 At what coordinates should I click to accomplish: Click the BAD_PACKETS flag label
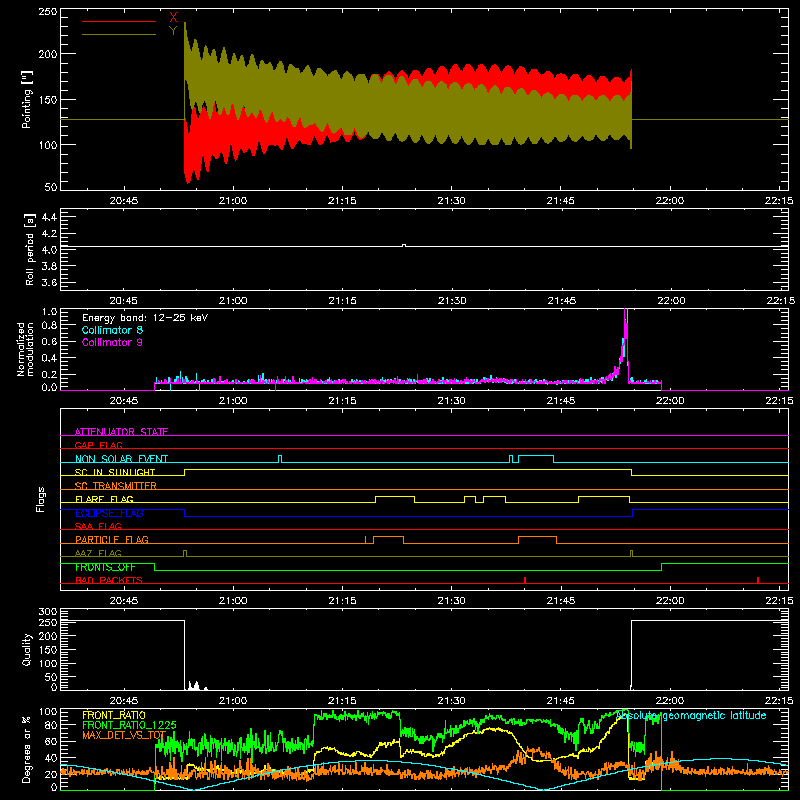click(109, 580)
